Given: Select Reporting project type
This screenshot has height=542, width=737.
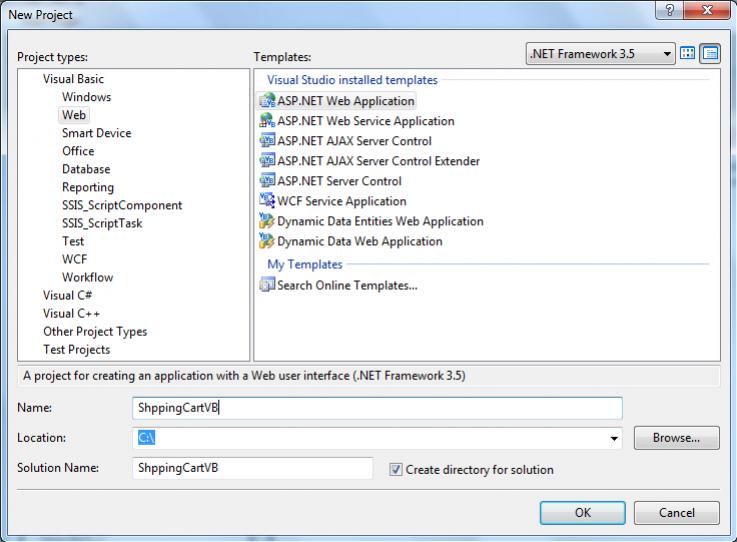Looking at the screenshot, I should click(88, 187).
